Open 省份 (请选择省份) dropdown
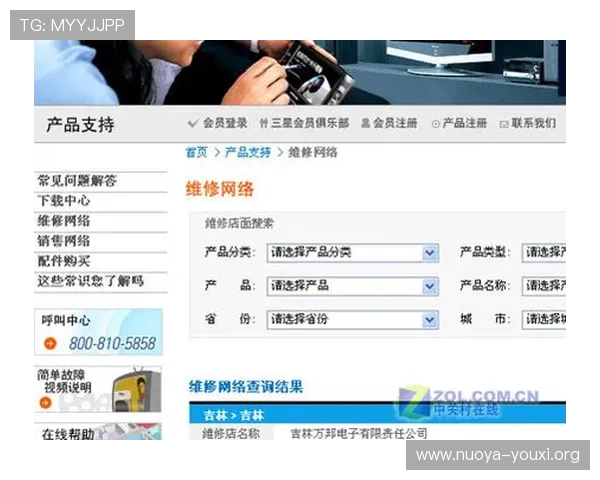 point(352,319)
